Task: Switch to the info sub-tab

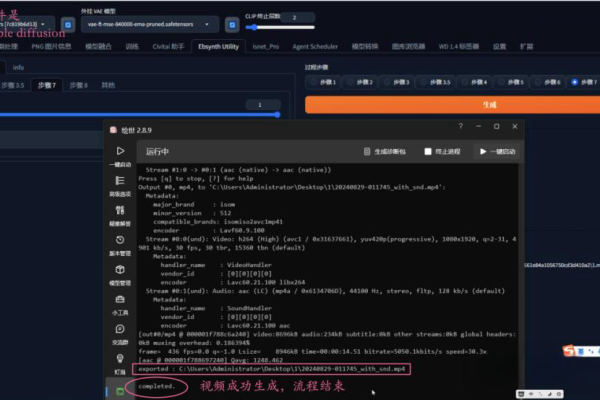Action: (x=18, y=67)
